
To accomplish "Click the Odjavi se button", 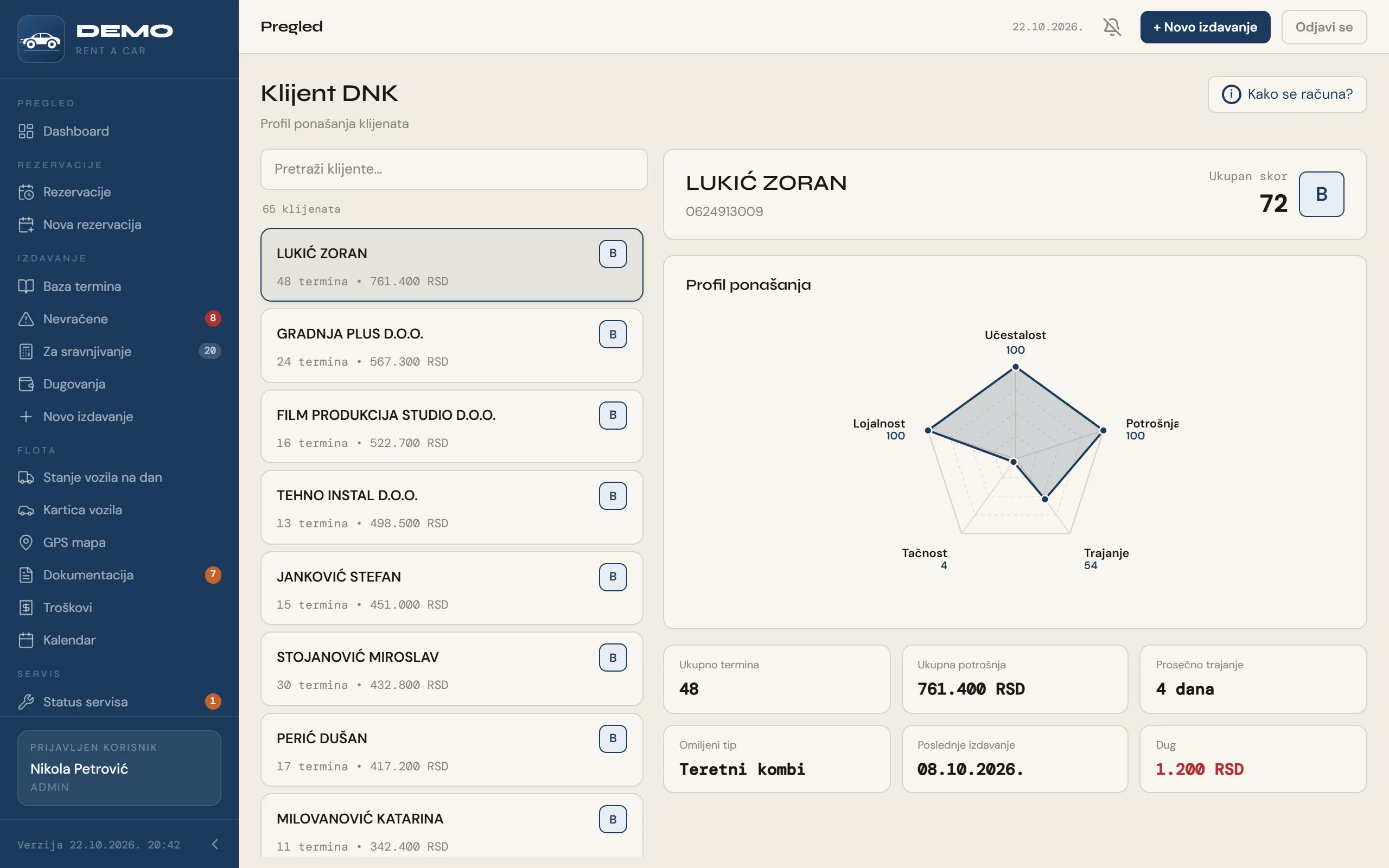I will [x=1323, y=27].
